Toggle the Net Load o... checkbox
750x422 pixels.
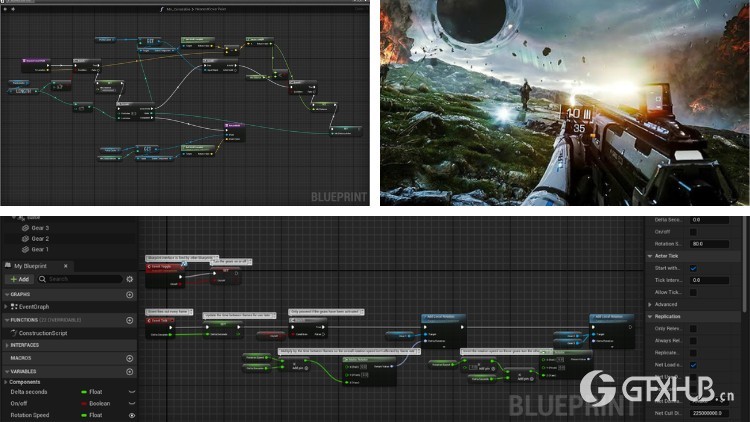693,365
